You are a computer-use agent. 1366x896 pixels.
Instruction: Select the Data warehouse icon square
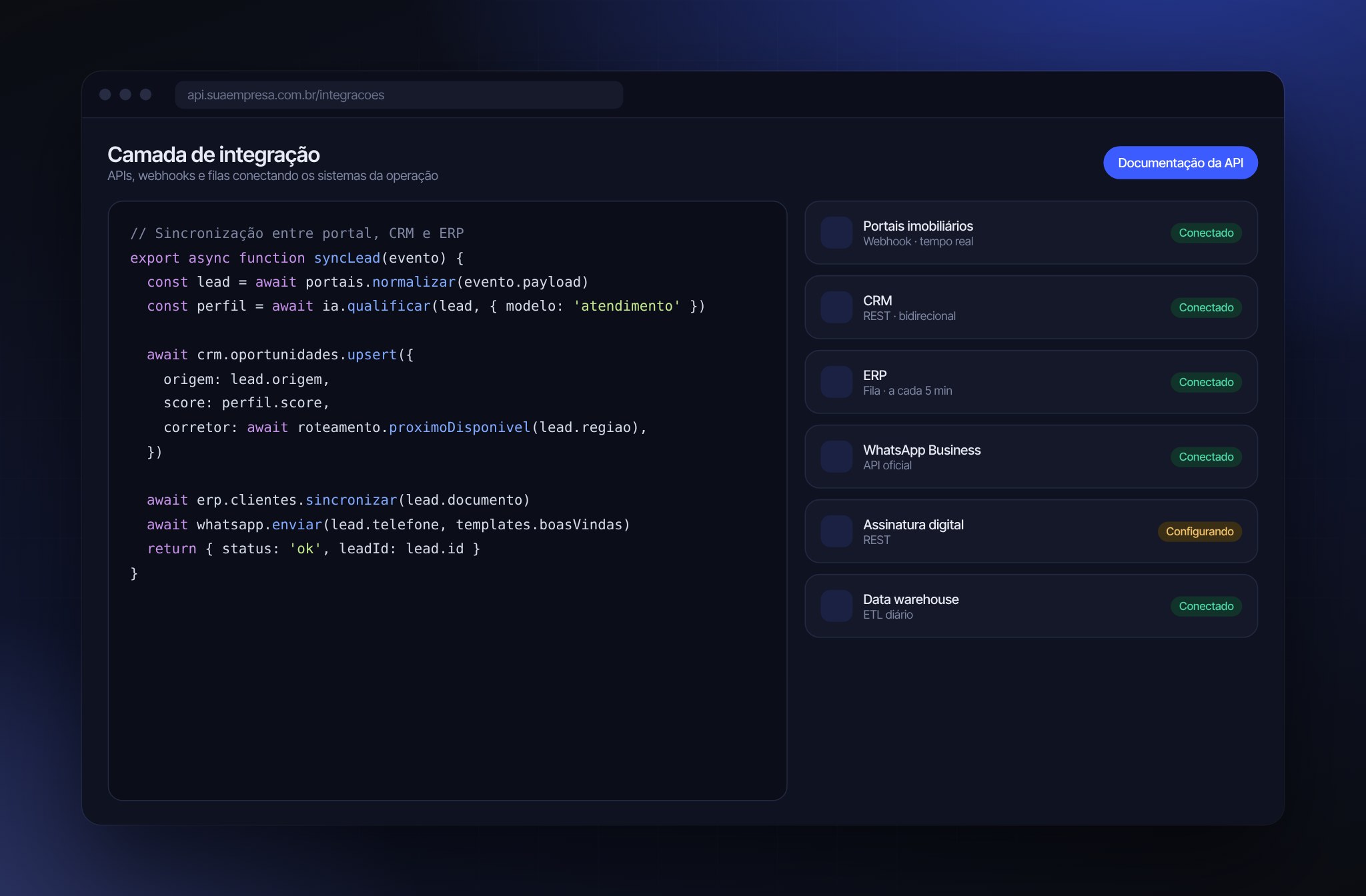pos(836,606)
